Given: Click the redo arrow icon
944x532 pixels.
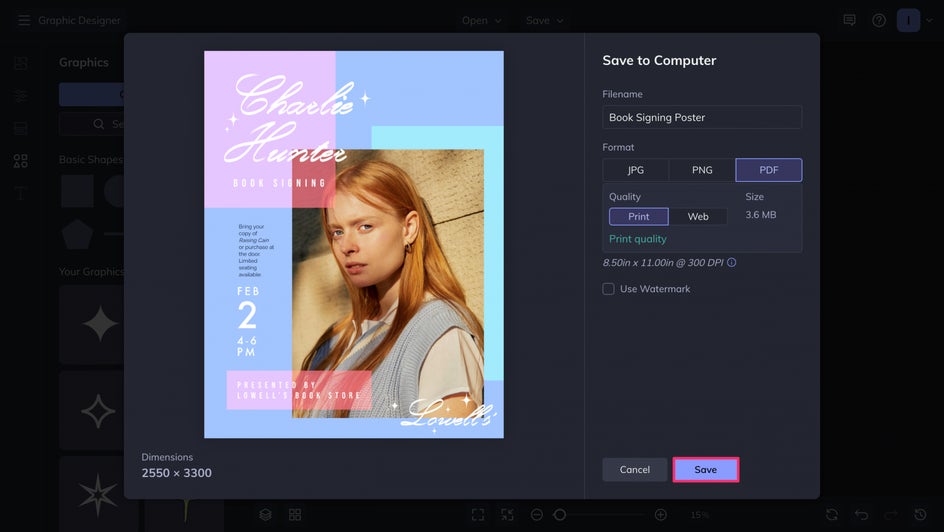Looking at the screenshot, I should [x=891, y=515].
